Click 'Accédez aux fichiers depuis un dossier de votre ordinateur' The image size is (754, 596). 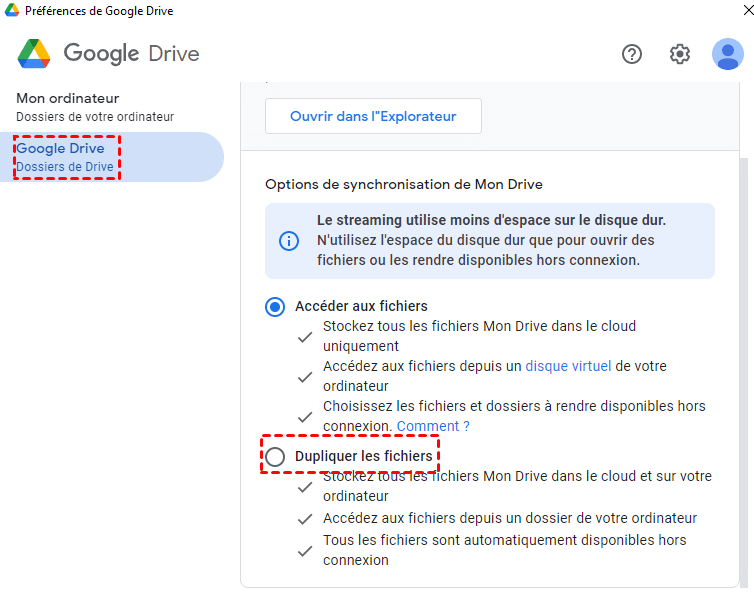510,518
